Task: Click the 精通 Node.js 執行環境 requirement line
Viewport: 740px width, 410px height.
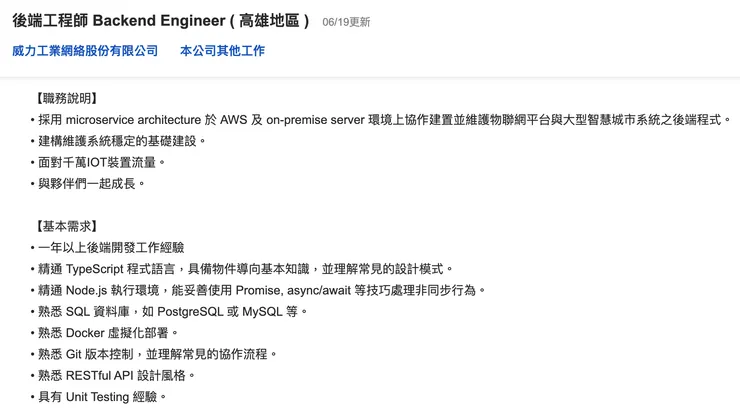Action: pos(260,290)
